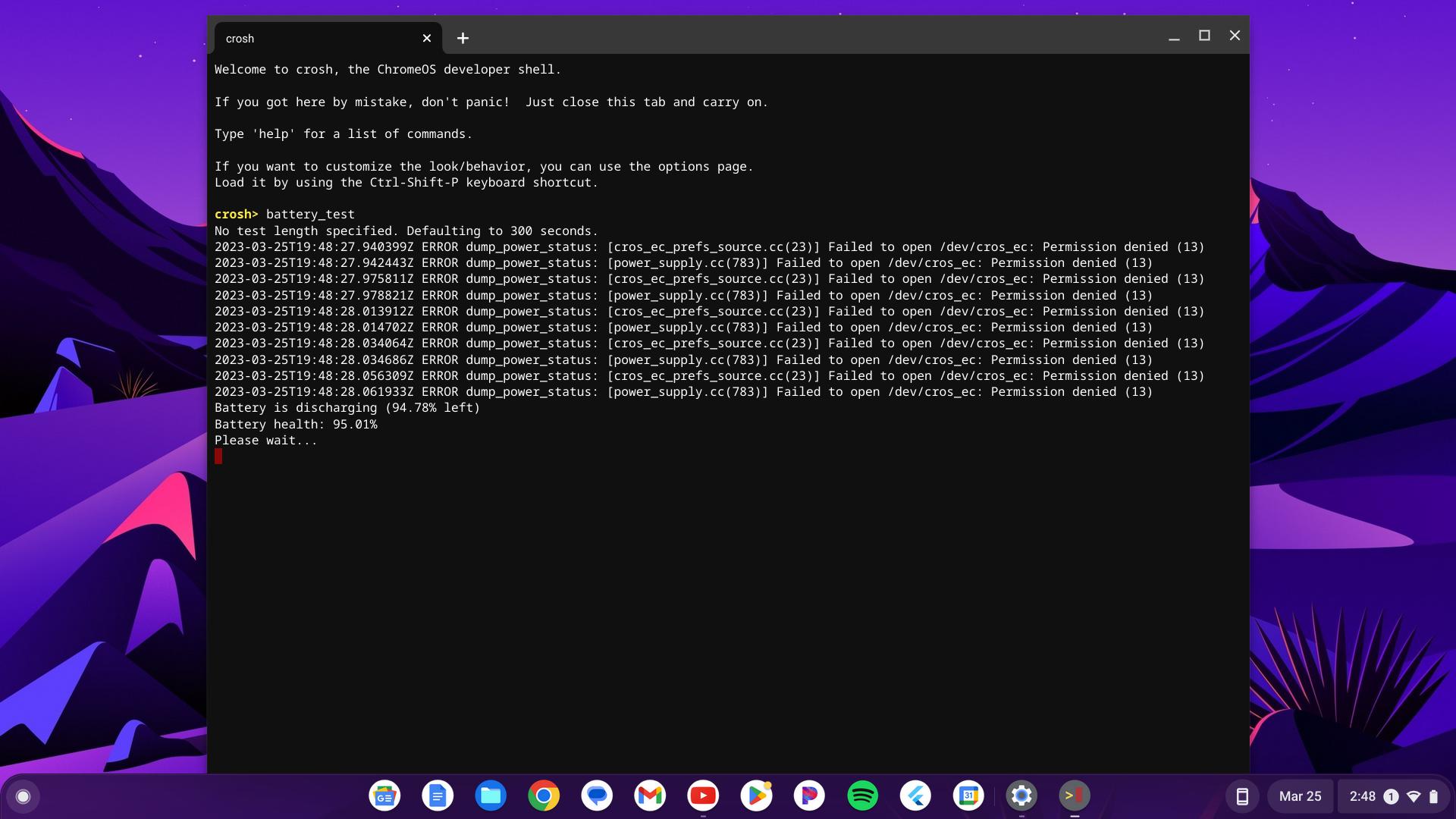The height and width of the screenshot is (819, 1456).
Task: Open the Mar 25 calendar date button
Action: (1300, 796)
